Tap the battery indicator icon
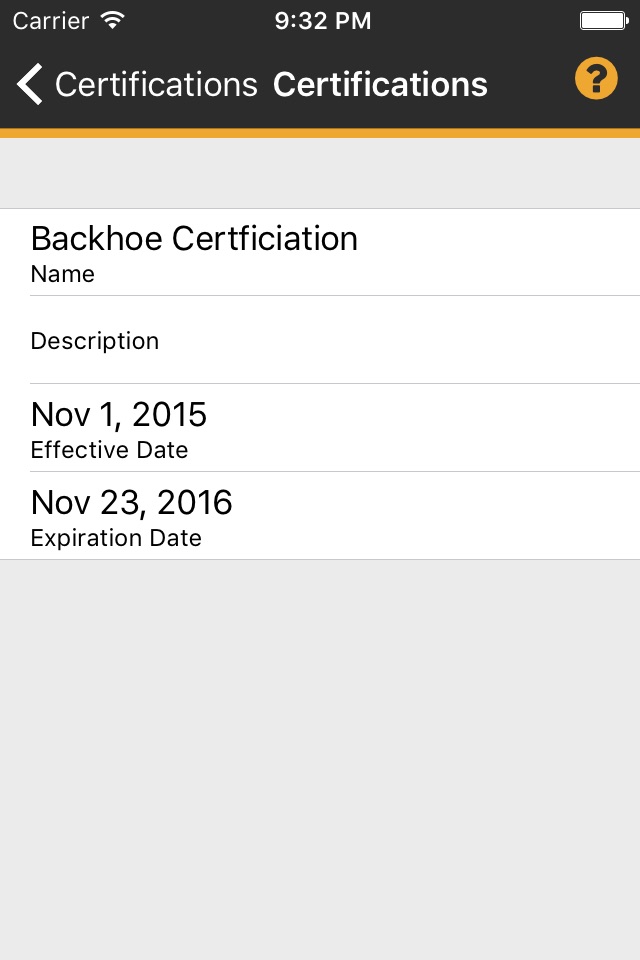The image size is (640, 960). (602, 20)
